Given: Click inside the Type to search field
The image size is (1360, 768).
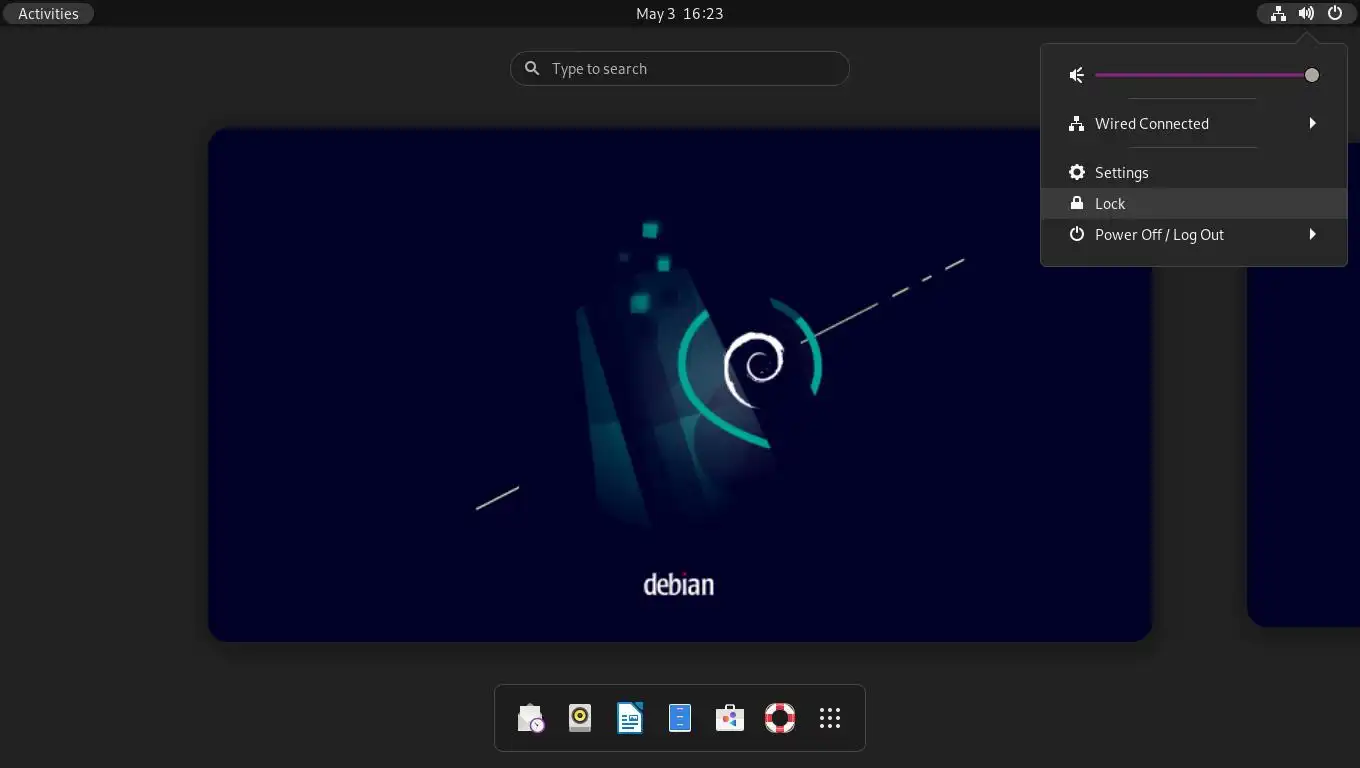Looking at the screenshot, I should click(680, 68).
